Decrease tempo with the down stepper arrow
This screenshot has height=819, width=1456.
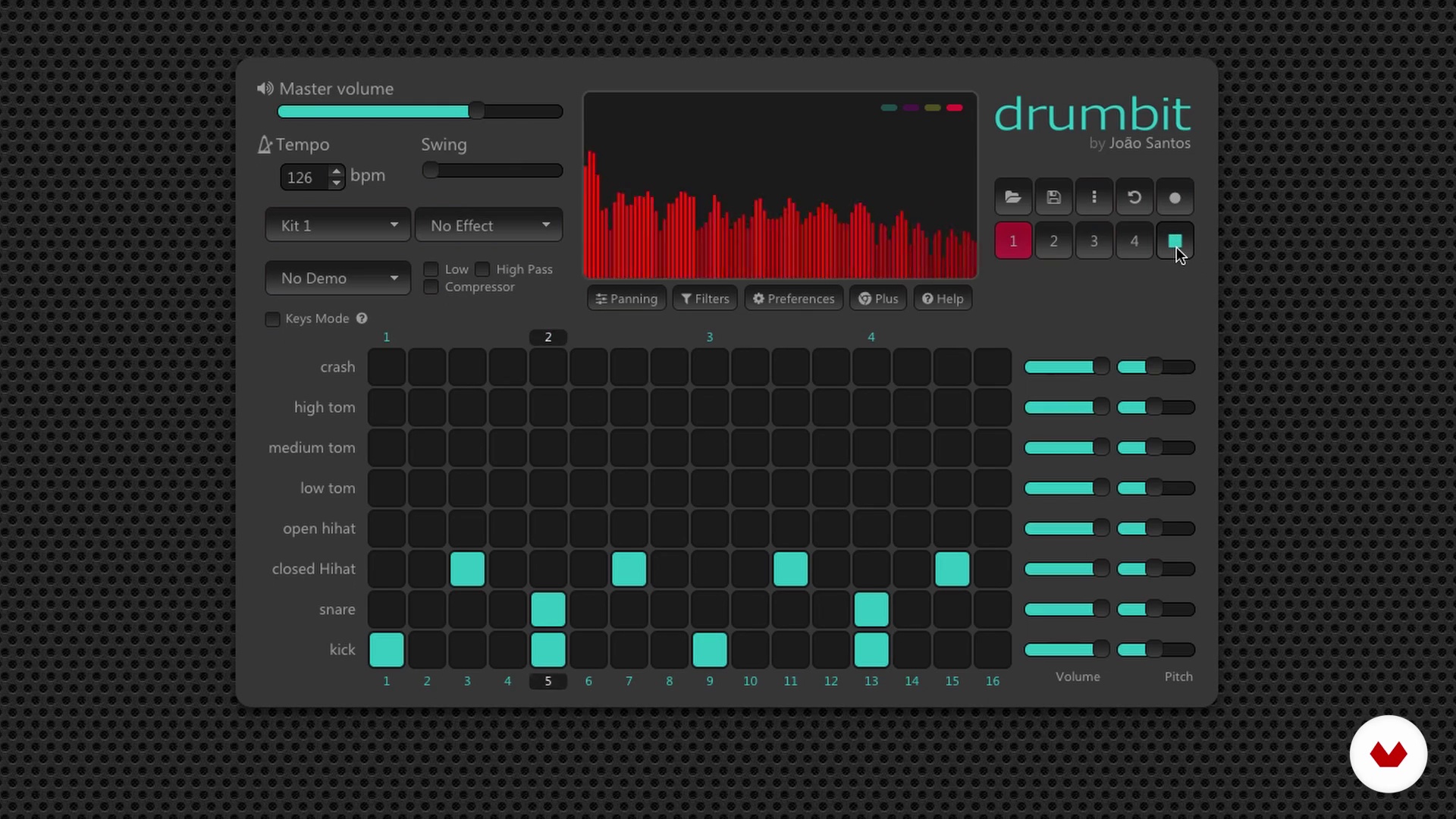pos(336,183)
